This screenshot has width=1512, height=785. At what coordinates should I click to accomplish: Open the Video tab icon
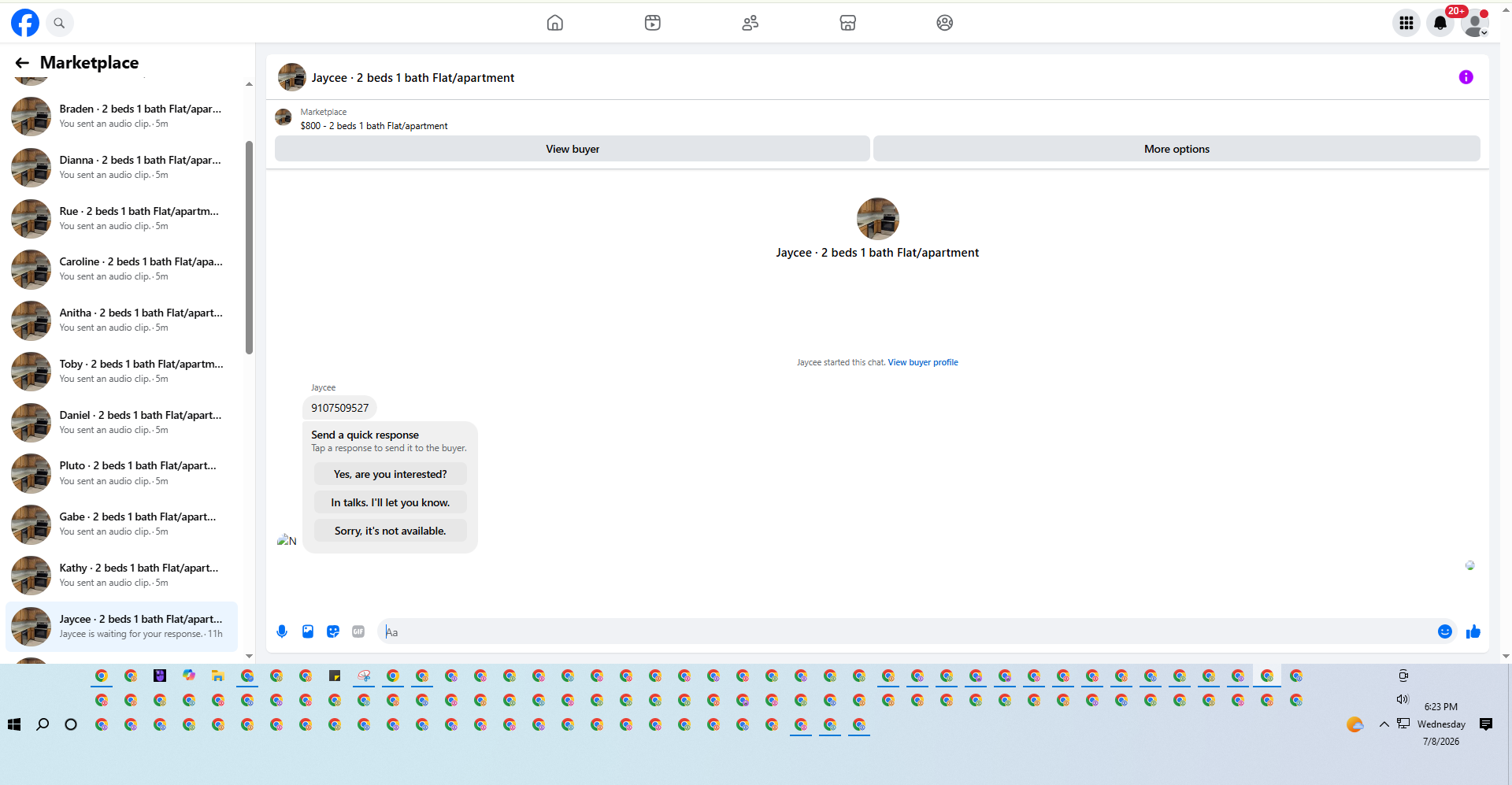pos(653,23)
